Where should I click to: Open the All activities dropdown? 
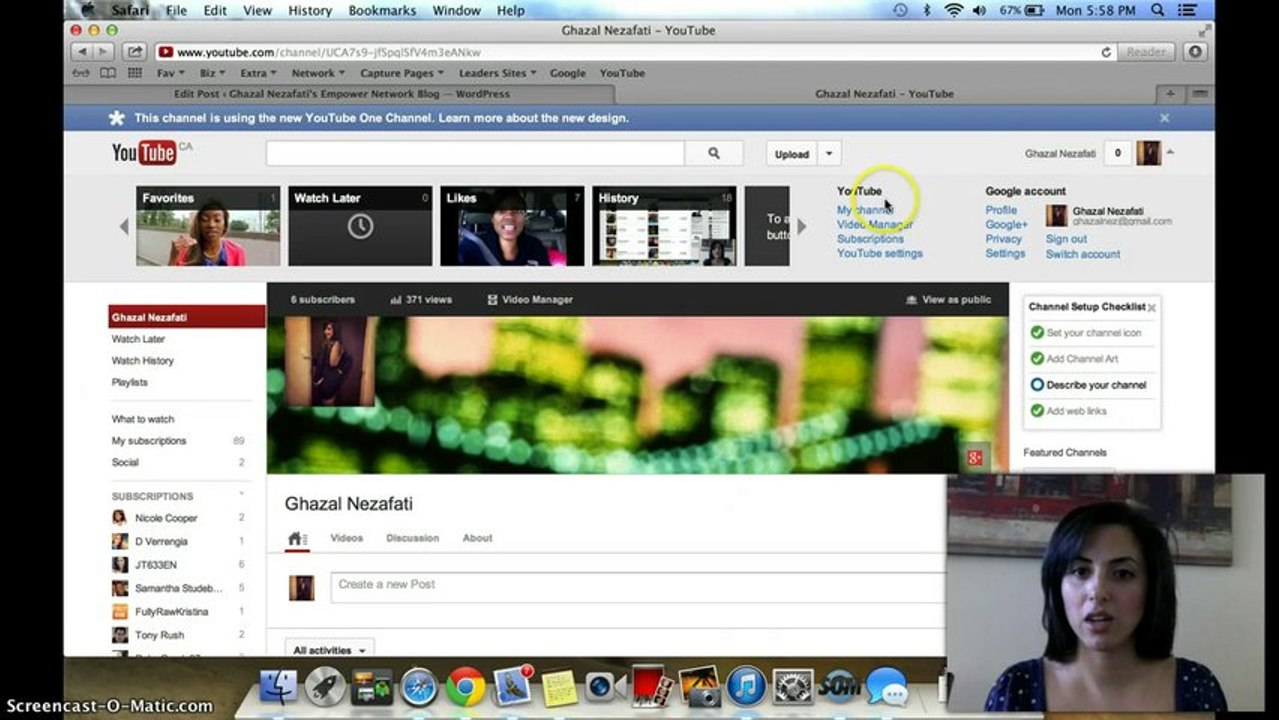[329, 650]
